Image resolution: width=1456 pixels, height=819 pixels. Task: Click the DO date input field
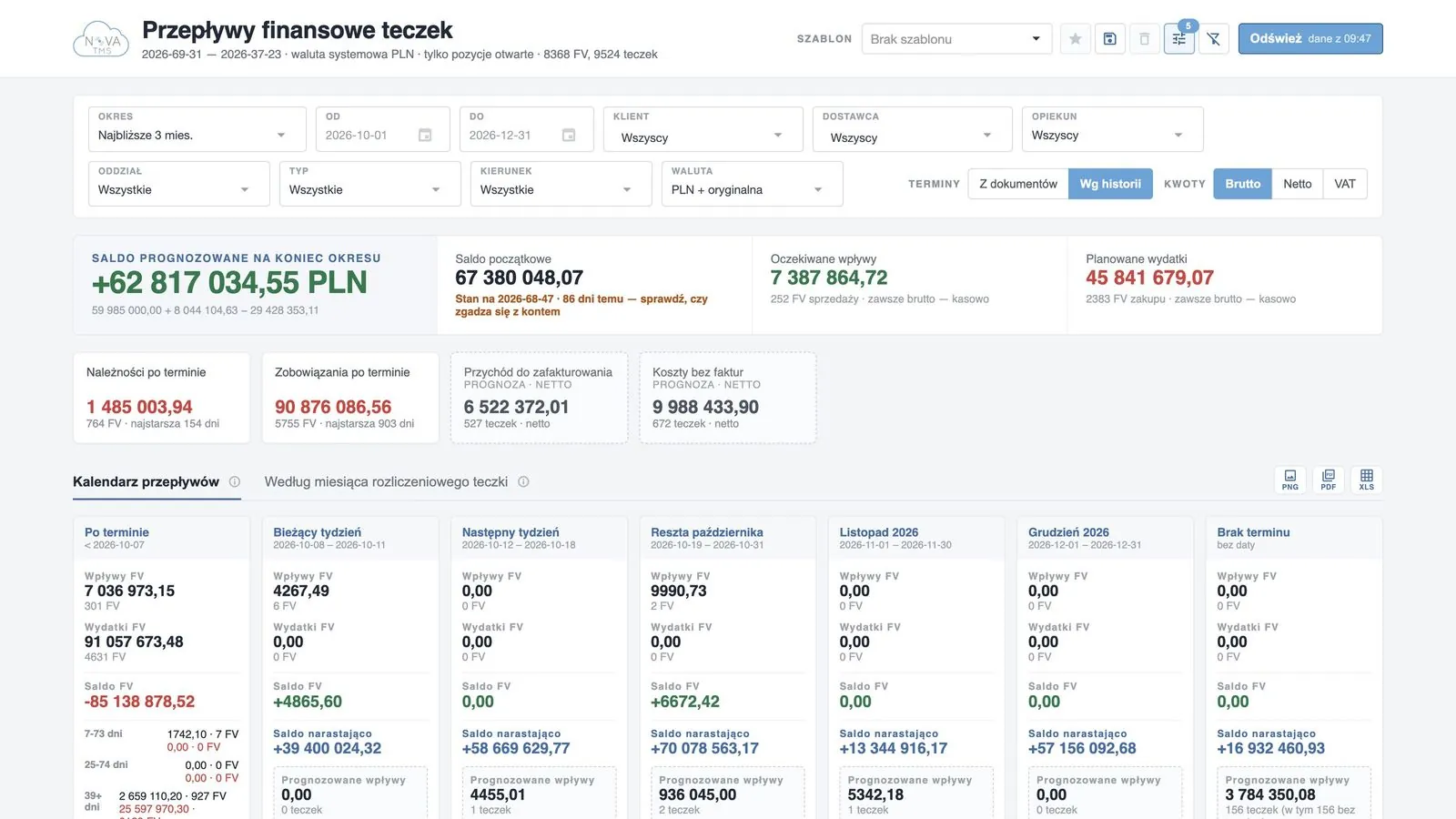point(526,129)
